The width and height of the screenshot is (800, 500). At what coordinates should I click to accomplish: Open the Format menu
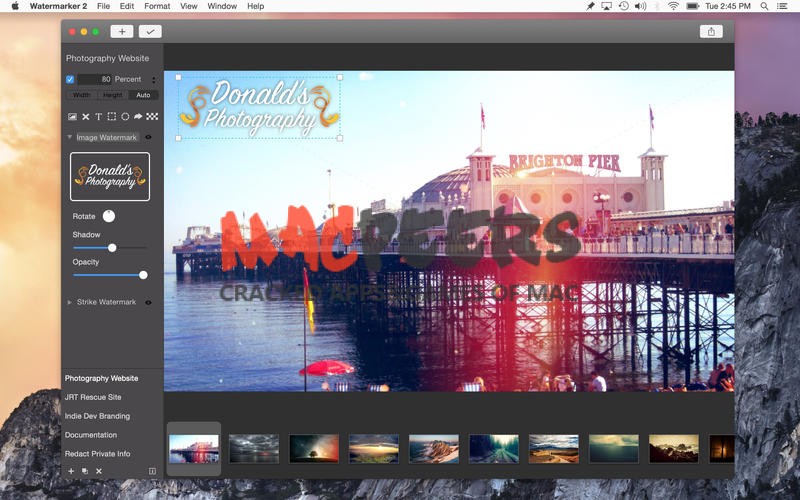coord(157,6)
